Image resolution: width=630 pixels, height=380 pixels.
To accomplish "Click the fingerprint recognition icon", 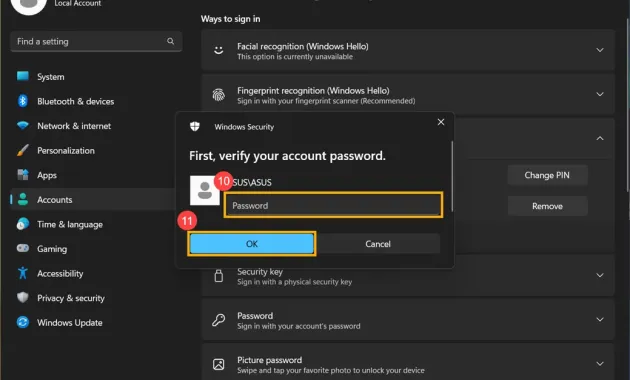I will (x=219, y=95).
